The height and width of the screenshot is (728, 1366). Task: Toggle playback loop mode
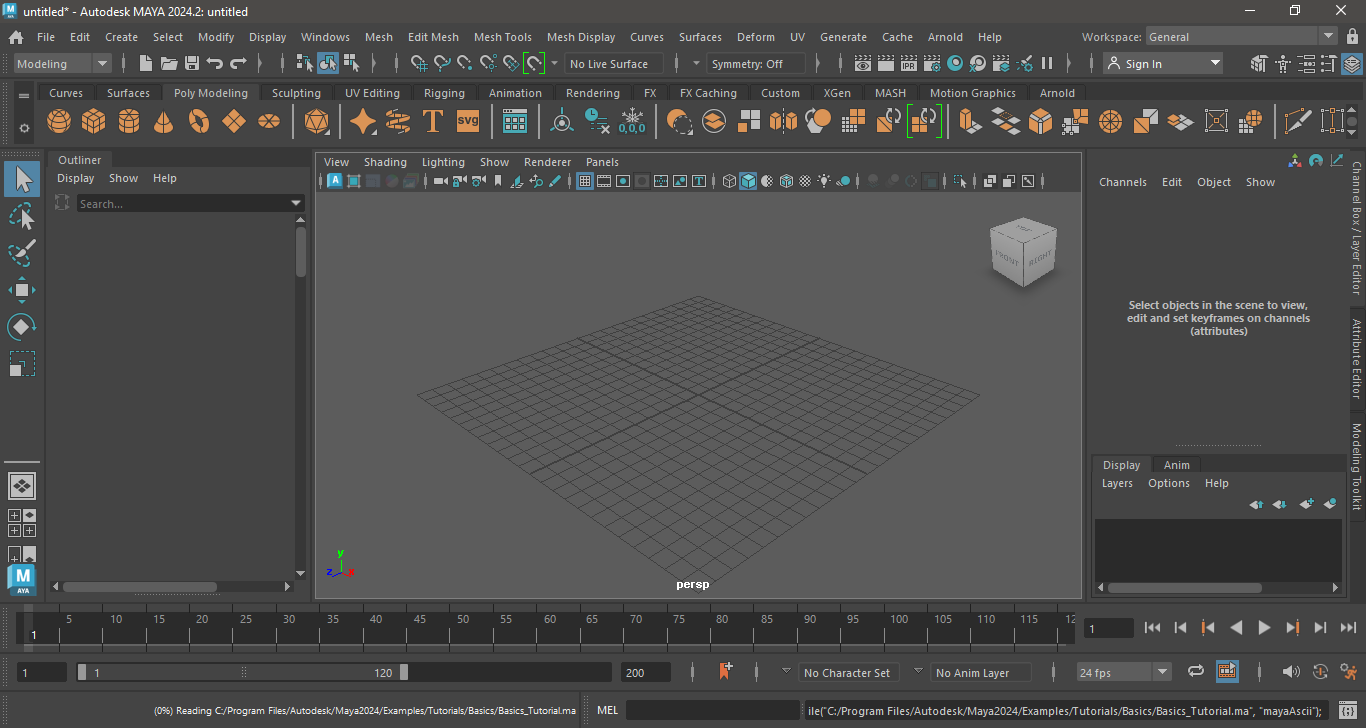point(1195,672)
